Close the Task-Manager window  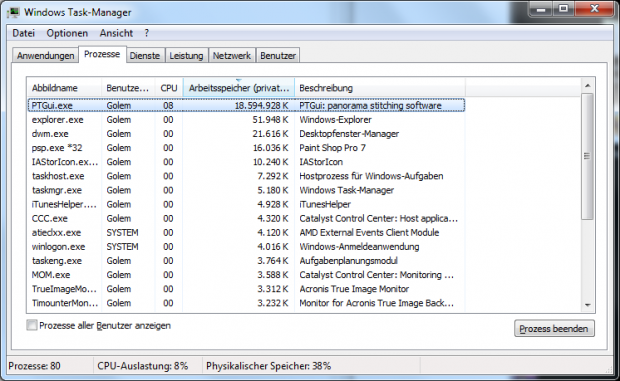point(594,9)
